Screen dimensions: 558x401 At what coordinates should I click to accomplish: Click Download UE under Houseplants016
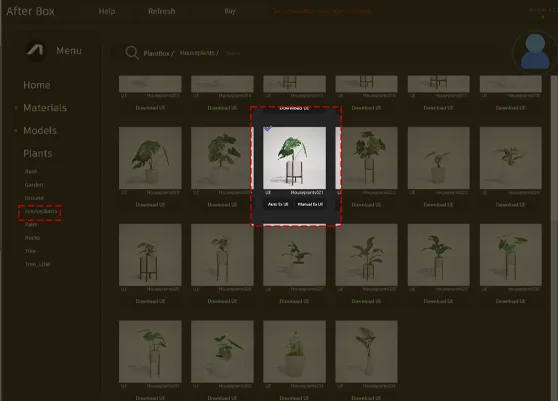[367, 108]
